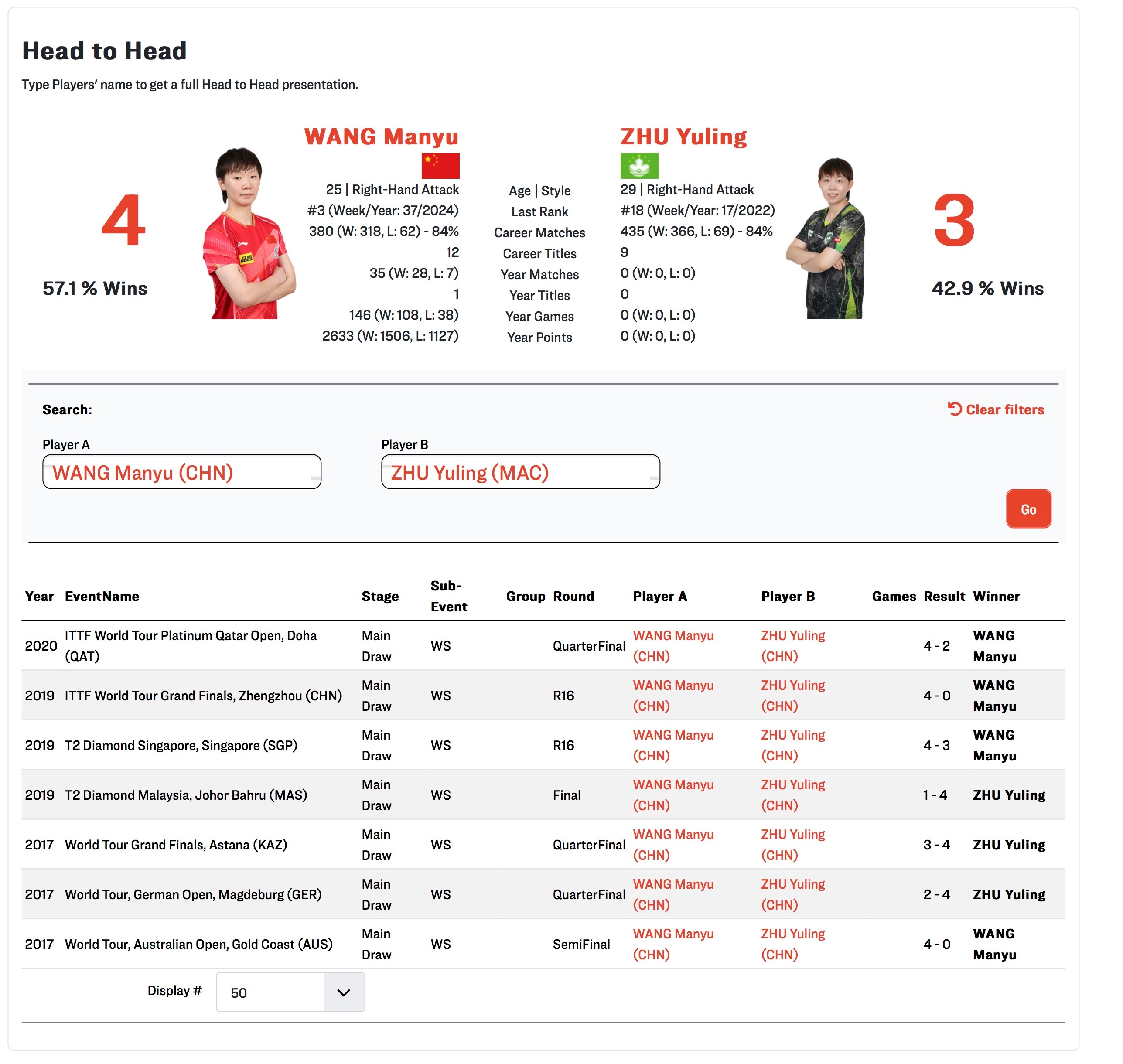The image size is (1123, 1064).
Task: Open ZHU Yuling link in Australian Open row
Action: pos(792,934)
